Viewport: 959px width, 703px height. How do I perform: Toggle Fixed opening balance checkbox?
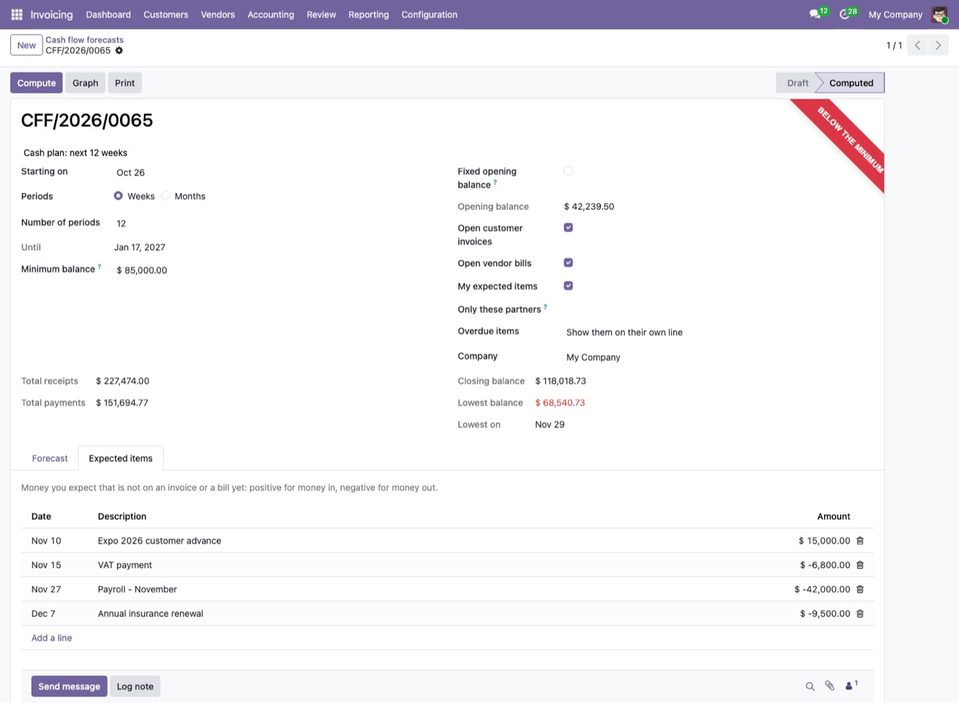[568, 171]
